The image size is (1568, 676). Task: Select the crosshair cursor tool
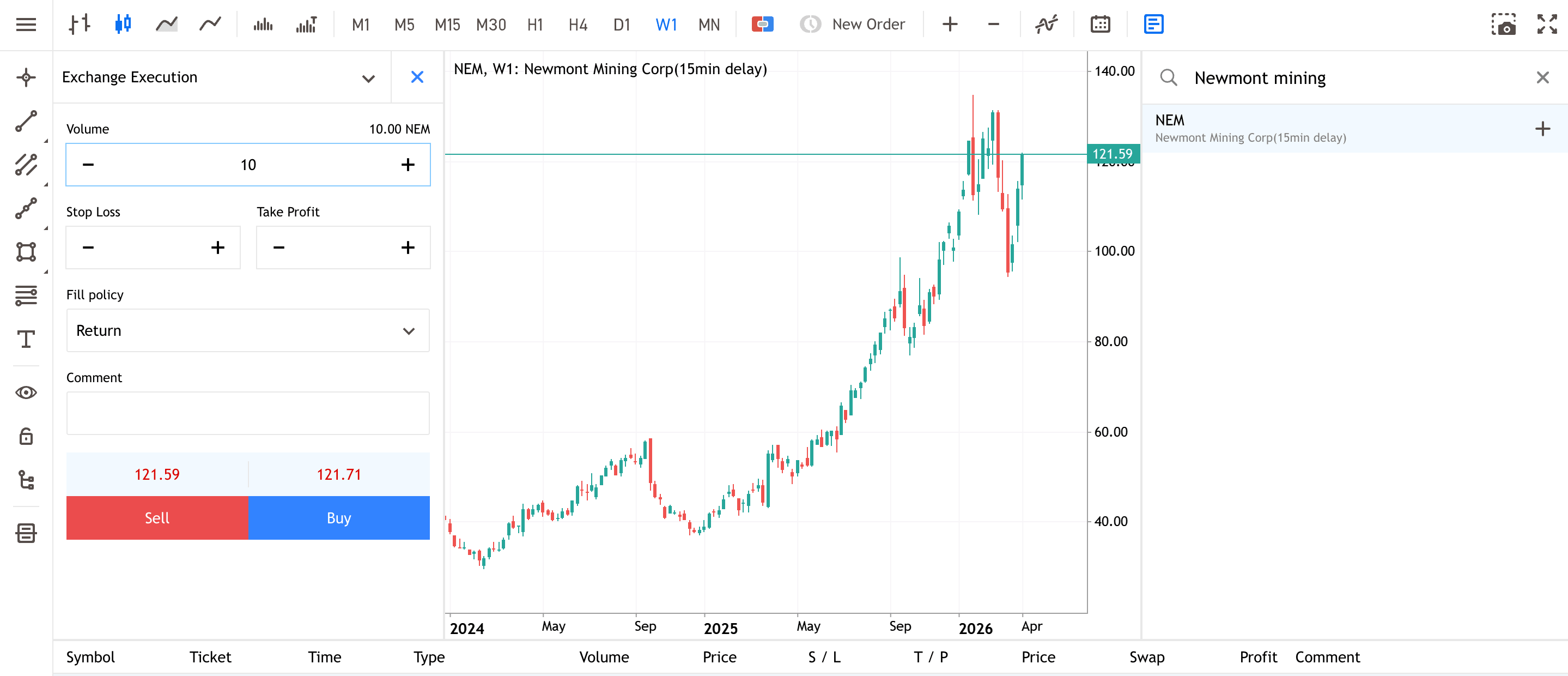click(x=26, y=77)
